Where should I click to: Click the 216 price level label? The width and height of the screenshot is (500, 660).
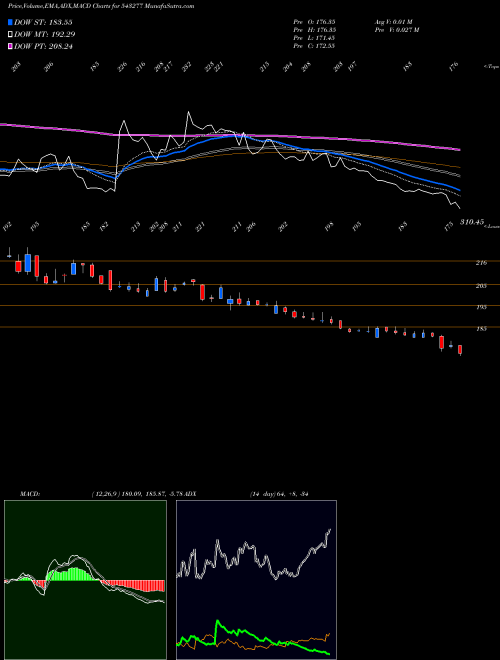(x=481, y=263)
